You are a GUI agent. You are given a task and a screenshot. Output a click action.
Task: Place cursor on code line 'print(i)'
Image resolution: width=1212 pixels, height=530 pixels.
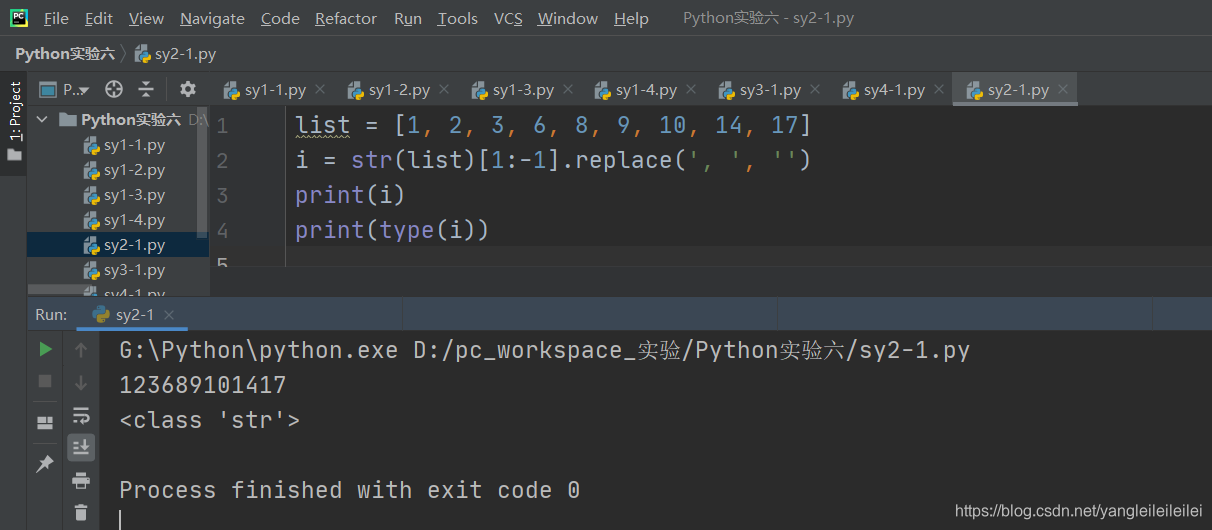[350, 195]
